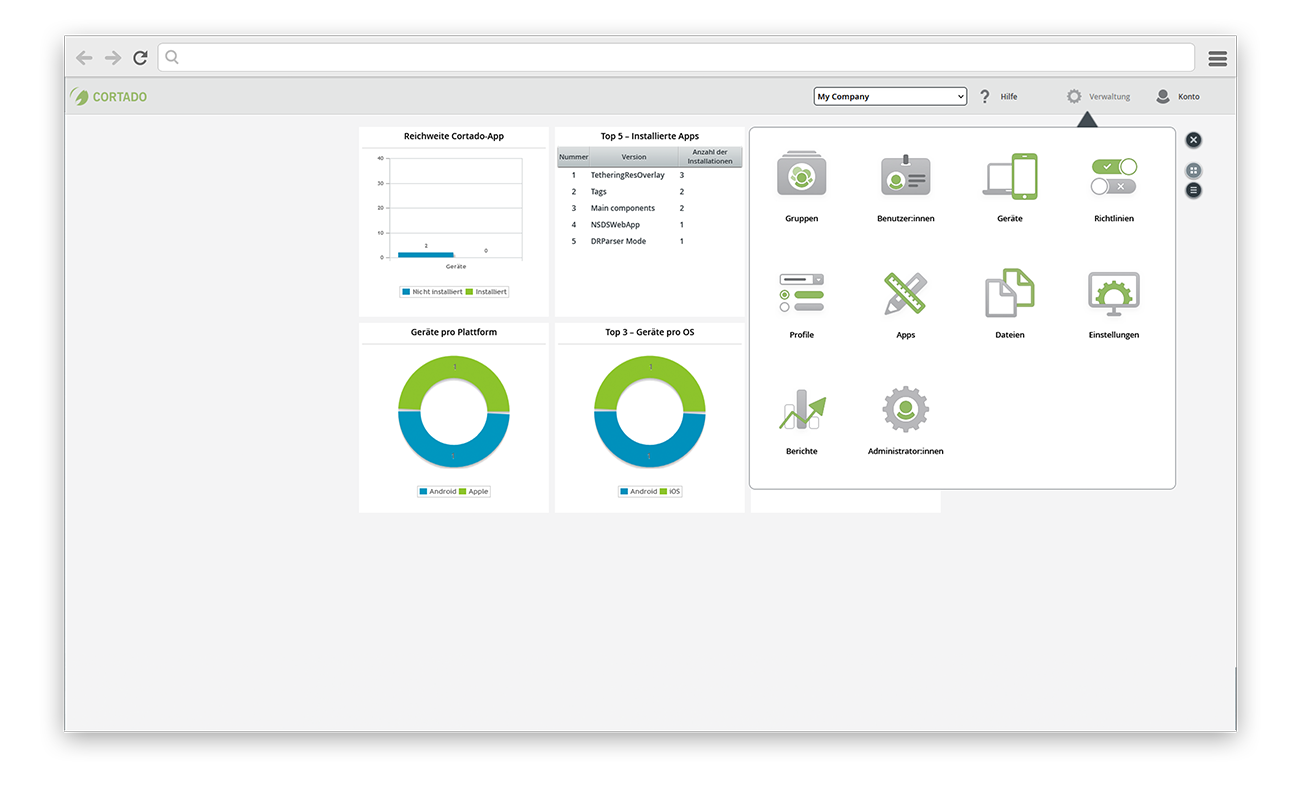The width and height of the screenshot is (1300, 796).
Task: Click the browser address bar
Action: pos(676,57)
